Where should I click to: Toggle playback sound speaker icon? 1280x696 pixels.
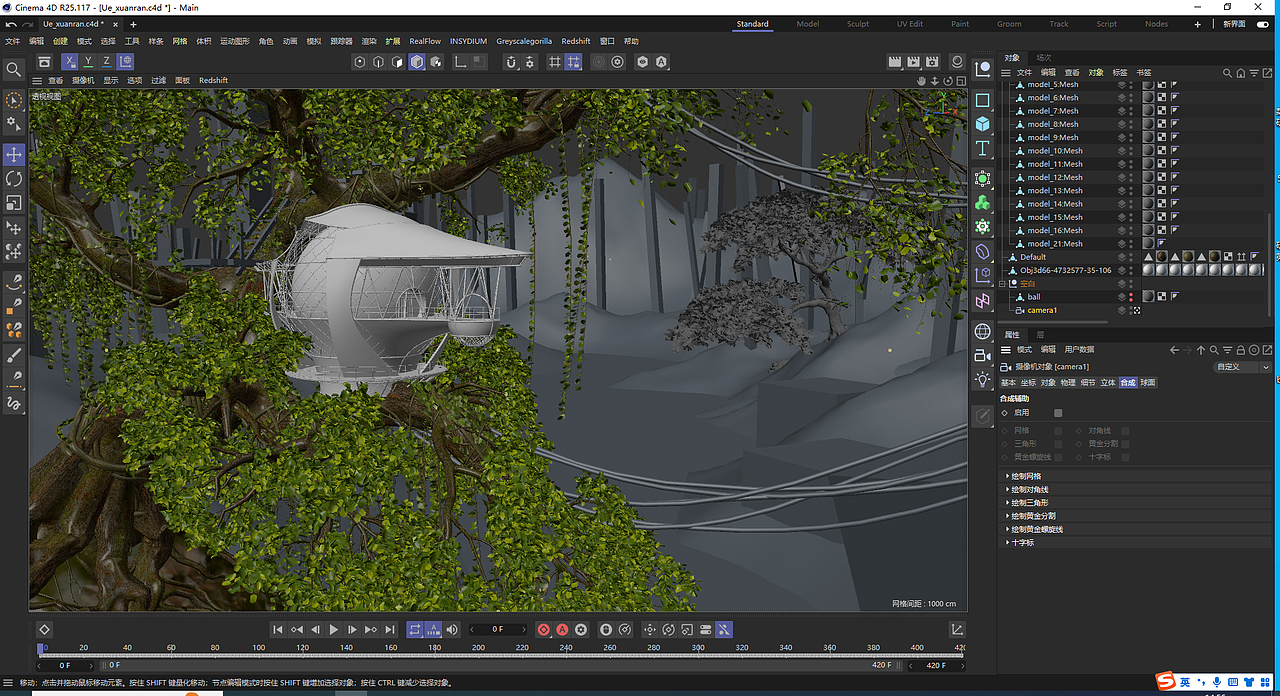click(x=452, y=630)
